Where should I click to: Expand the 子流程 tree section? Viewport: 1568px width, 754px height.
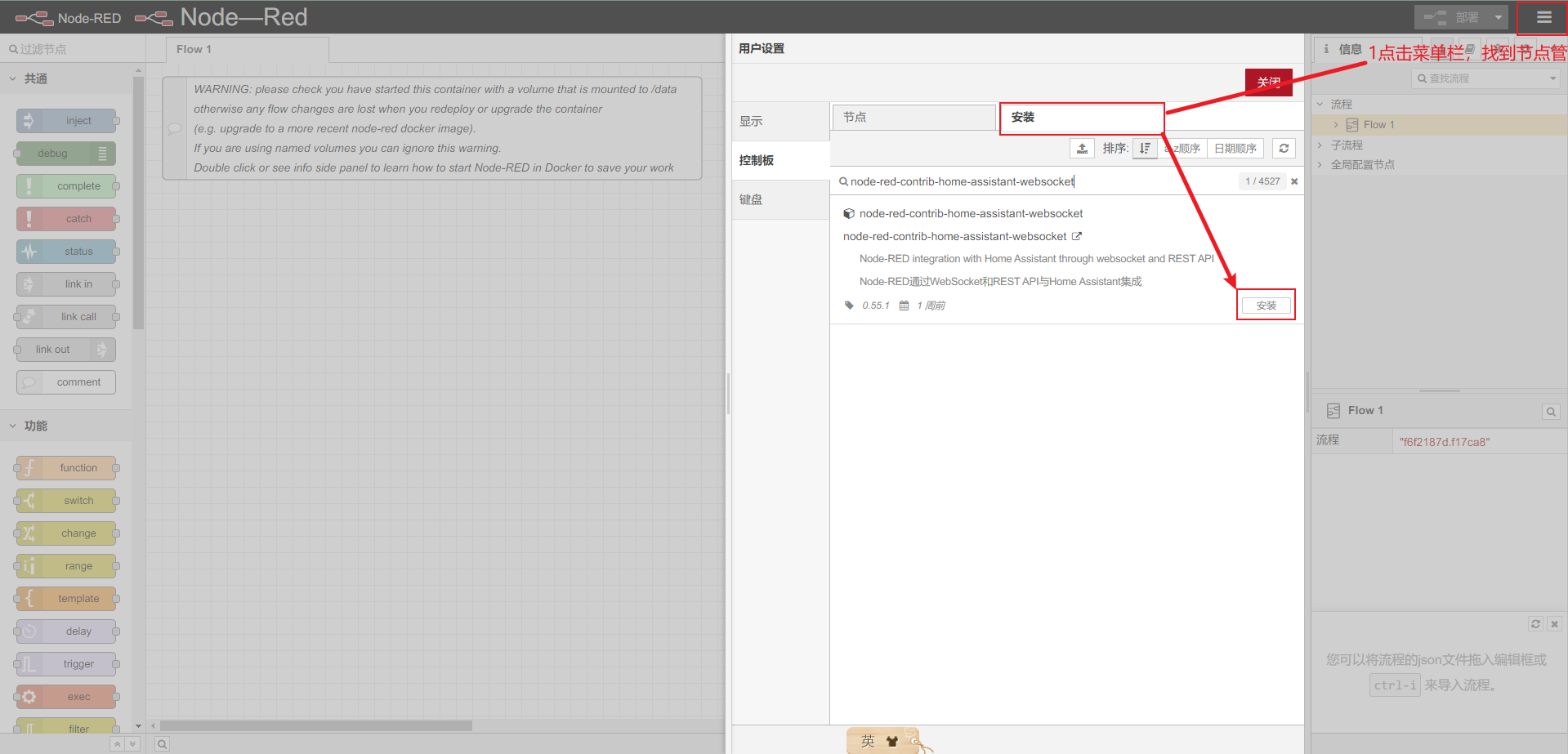(x=1320, y=145)
